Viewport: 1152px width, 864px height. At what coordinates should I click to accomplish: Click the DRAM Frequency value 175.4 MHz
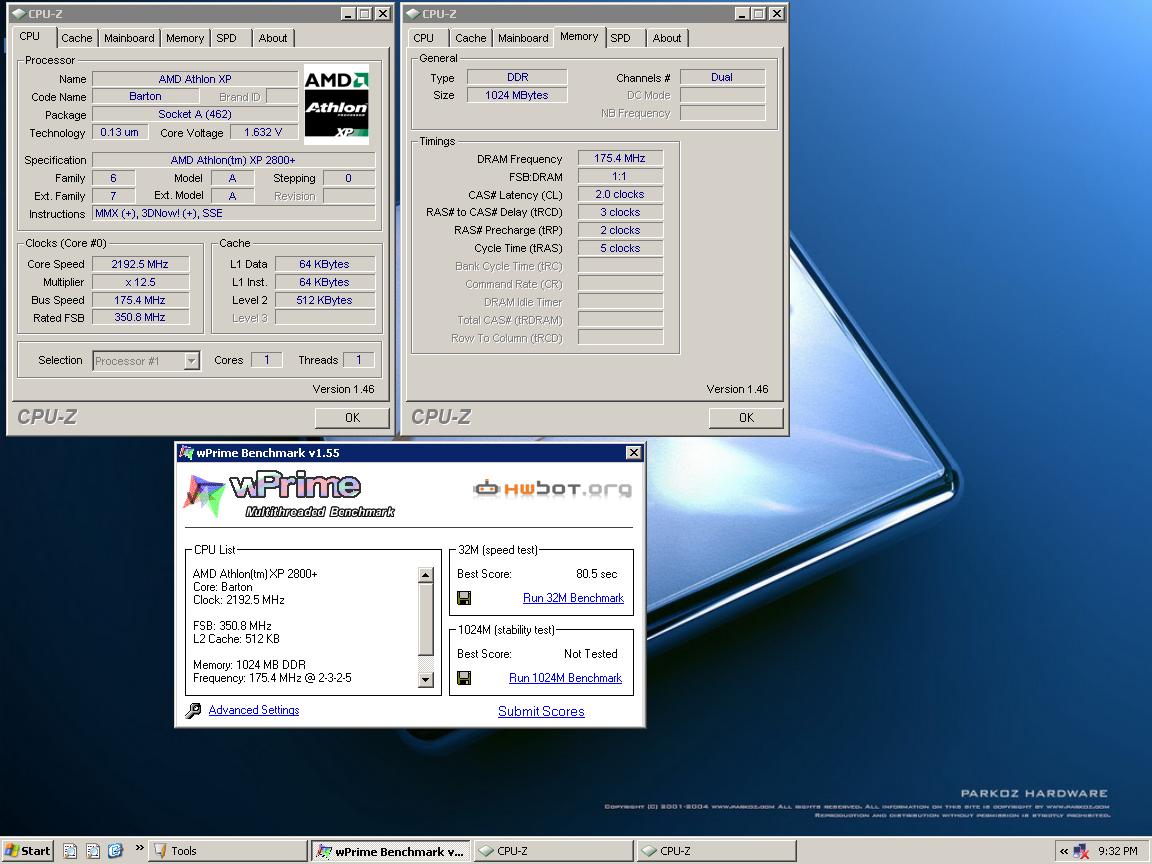coord(620,158)
